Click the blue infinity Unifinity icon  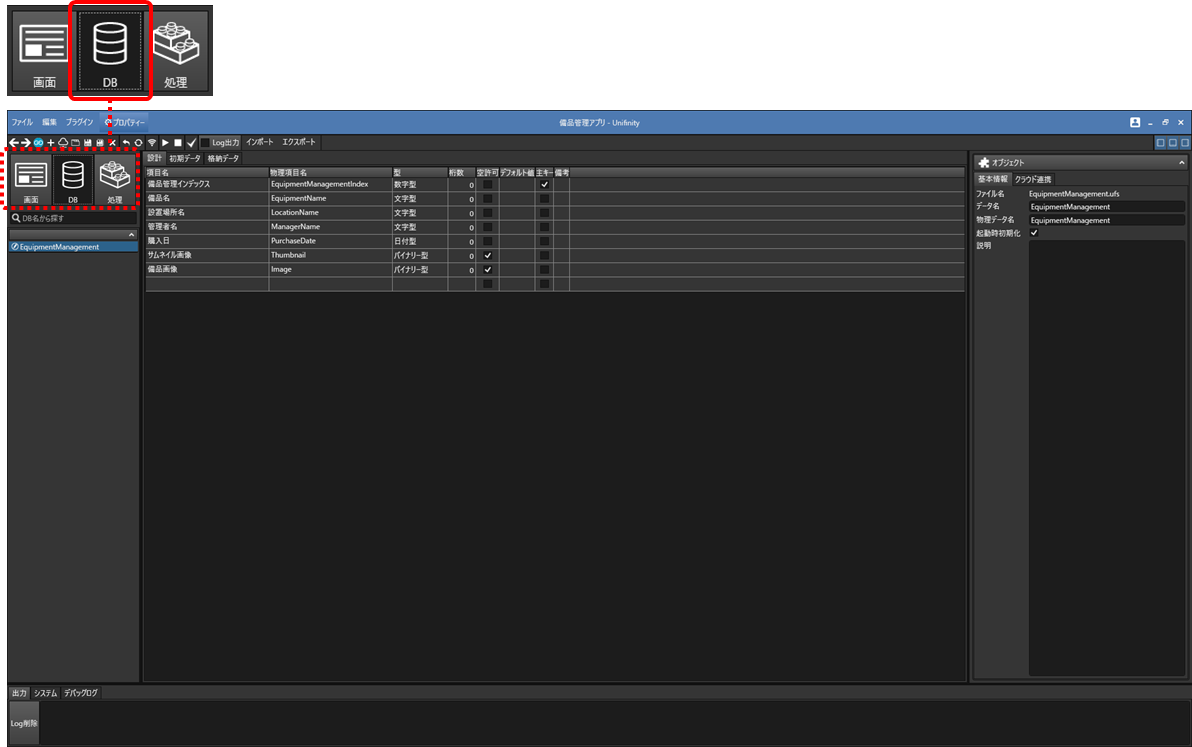pyautogui.click(x=38, y=142)
